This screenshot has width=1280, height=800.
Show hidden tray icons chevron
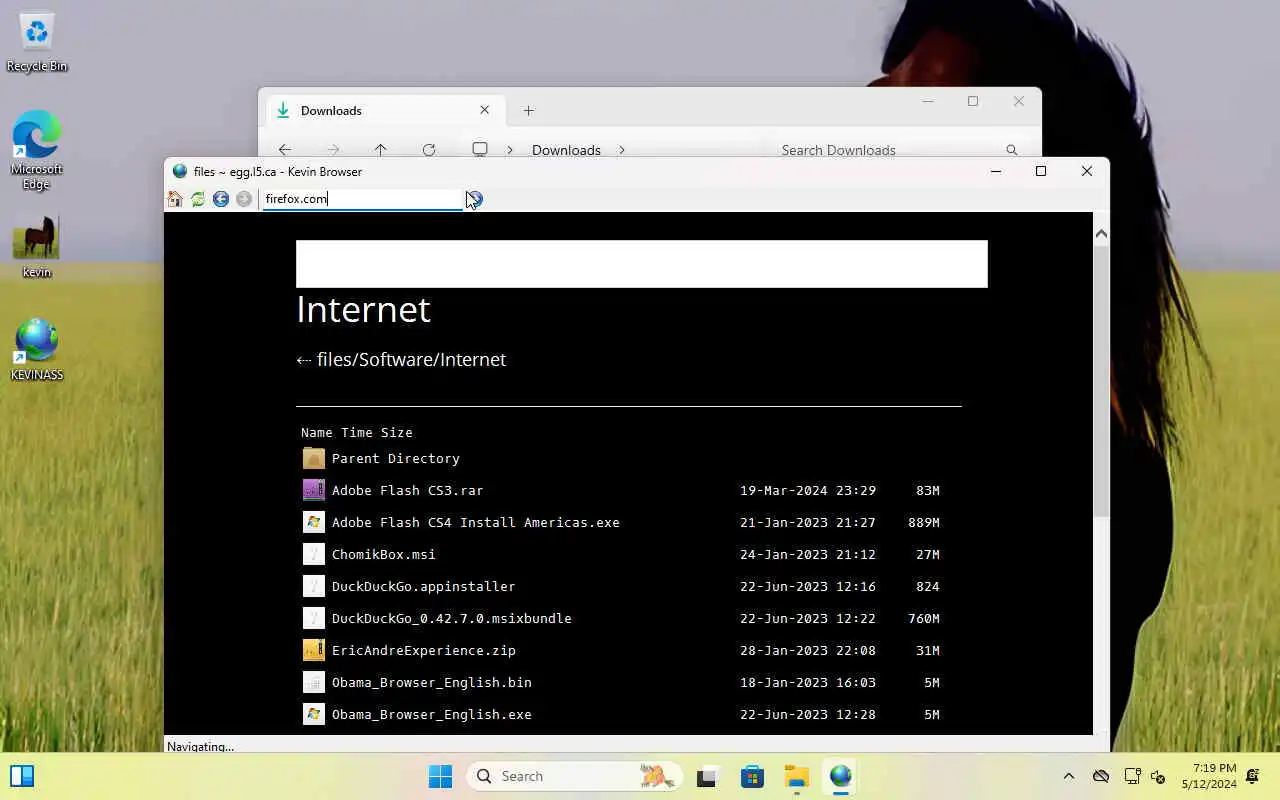click(1068, 776)
